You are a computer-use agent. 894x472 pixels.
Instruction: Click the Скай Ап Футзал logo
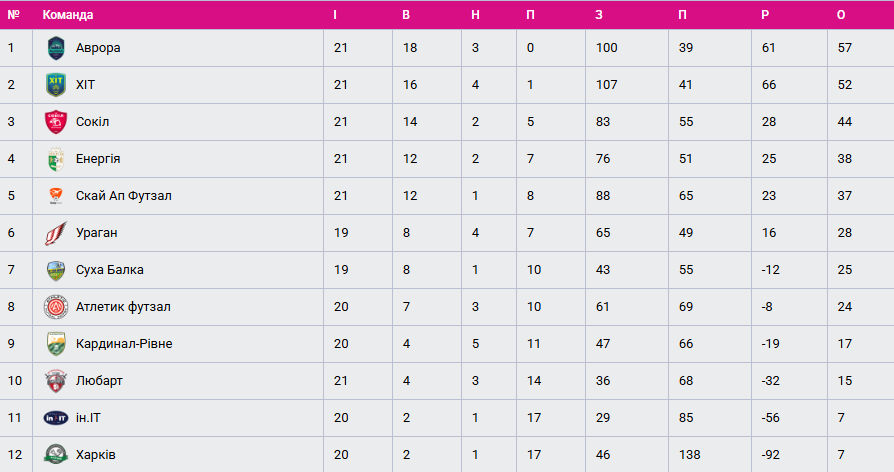(55, 195)
